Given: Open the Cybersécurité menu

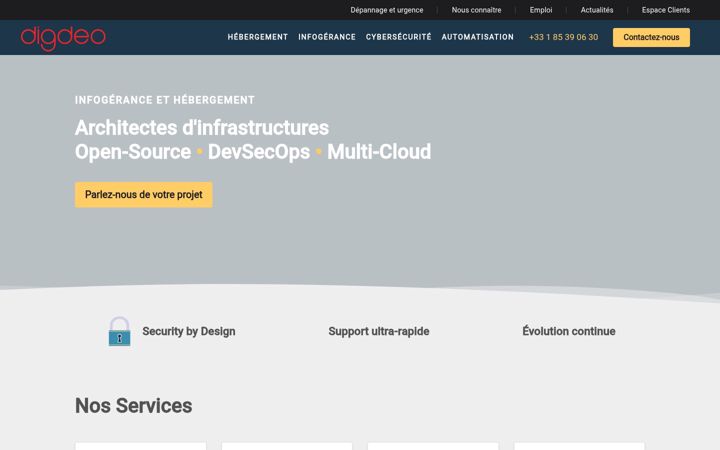Looking at the screenshot, I should (x=399, y=37).
